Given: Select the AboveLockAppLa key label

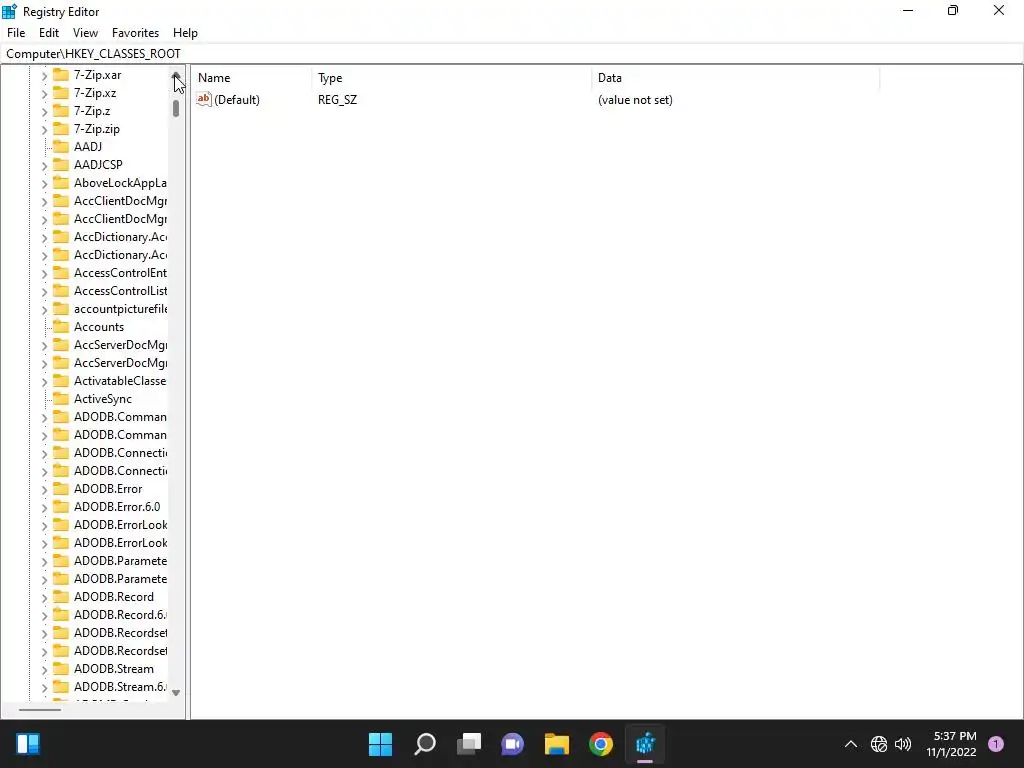Looking at the screenshot, I should click(120, 183).
